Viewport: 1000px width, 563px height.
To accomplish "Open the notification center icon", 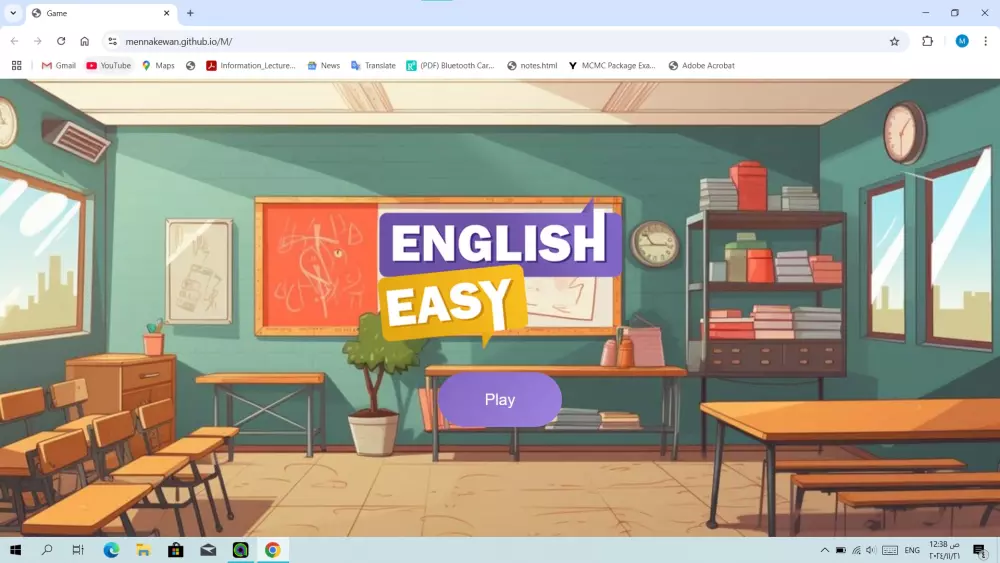I will coord(979,550).
